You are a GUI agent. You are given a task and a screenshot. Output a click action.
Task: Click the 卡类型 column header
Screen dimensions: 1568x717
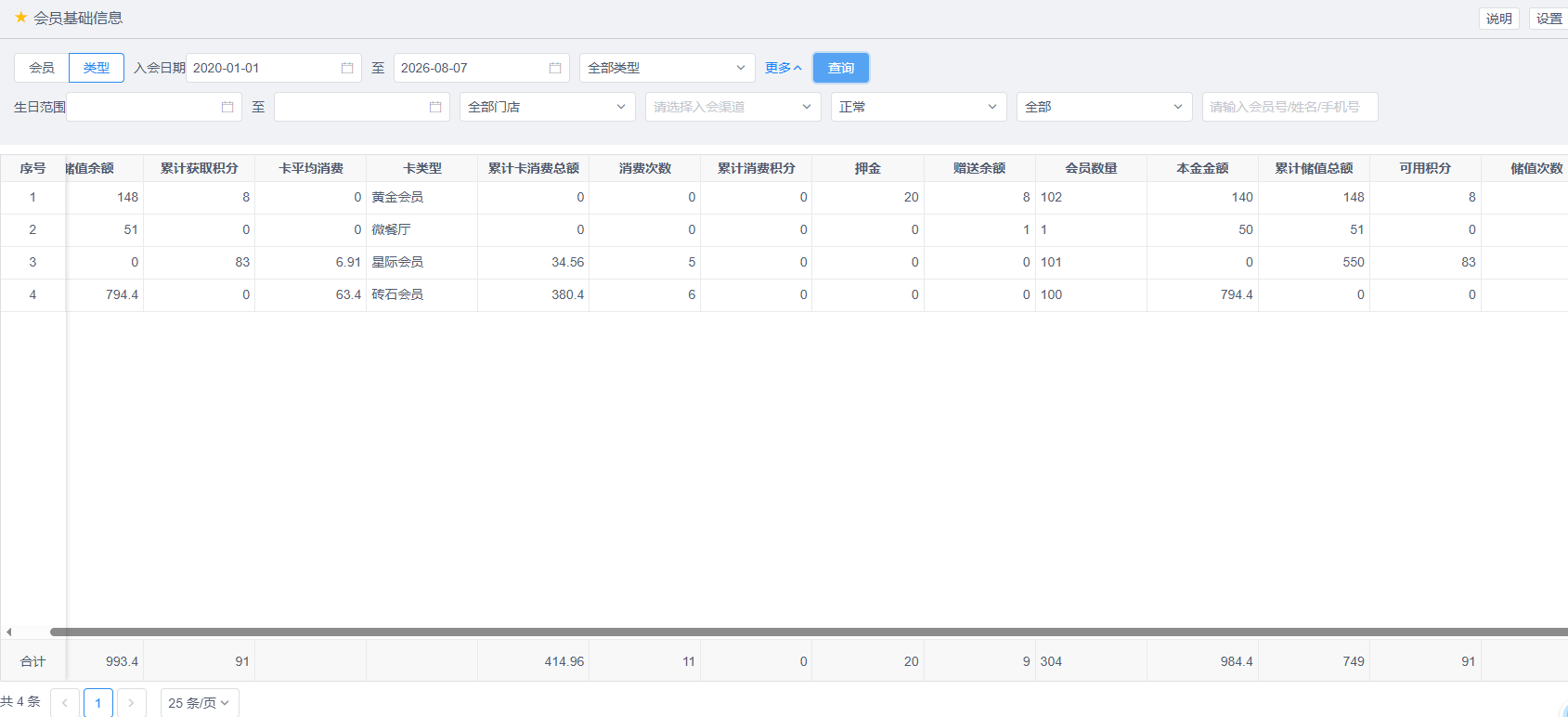(422, 168)
